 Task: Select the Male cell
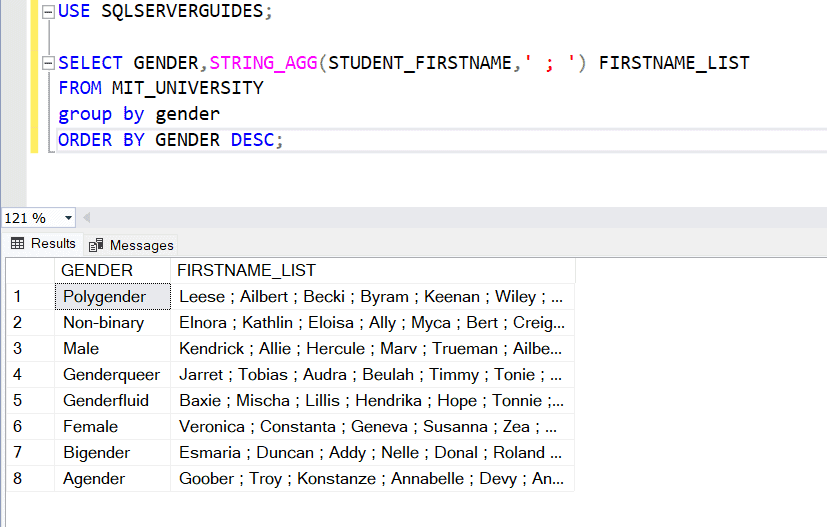coord(112,348)
